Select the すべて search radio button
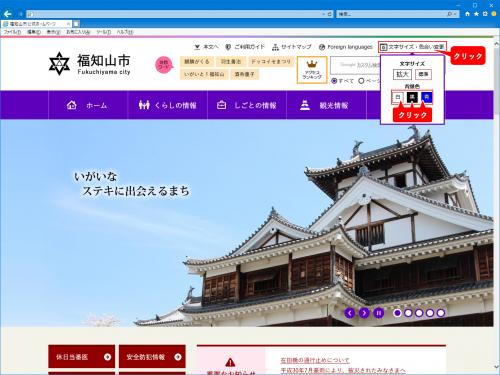This screenshot has width=500, height=375. point(334,81)
